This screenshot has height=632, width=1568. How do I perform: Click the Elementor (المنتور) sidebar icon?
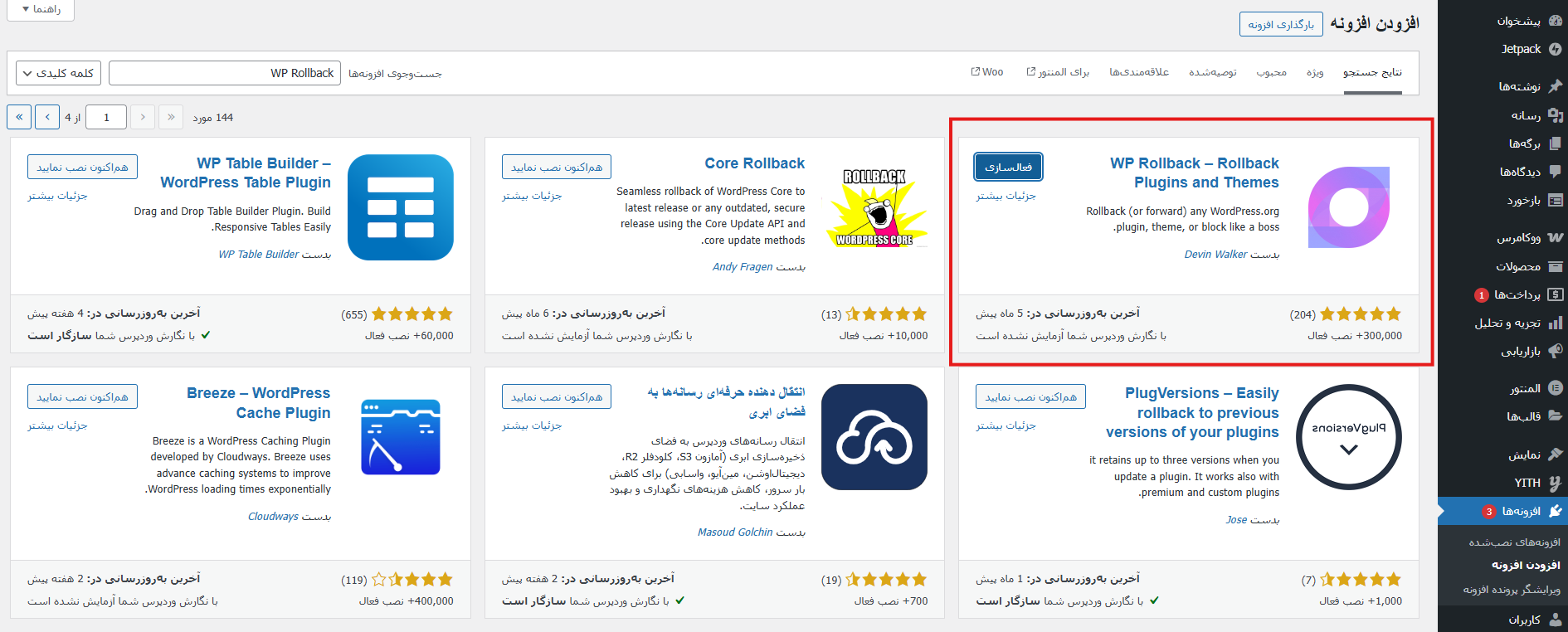(x=1555, y=388)
